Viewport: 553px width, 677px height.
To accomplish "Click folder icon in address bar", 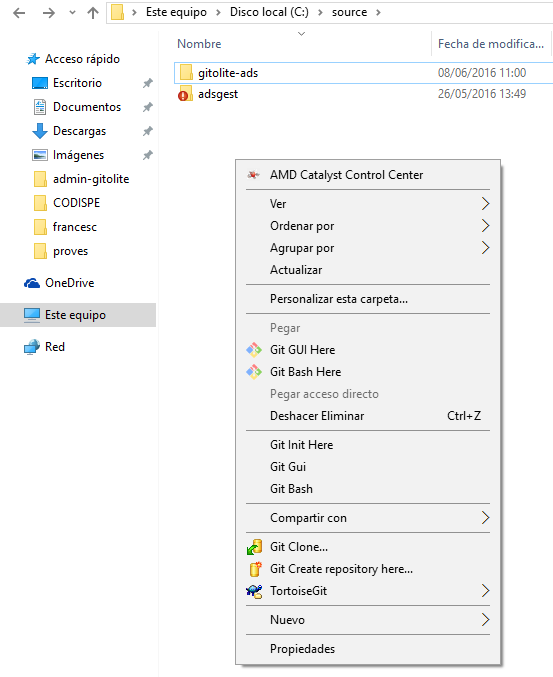I will 117,12.
